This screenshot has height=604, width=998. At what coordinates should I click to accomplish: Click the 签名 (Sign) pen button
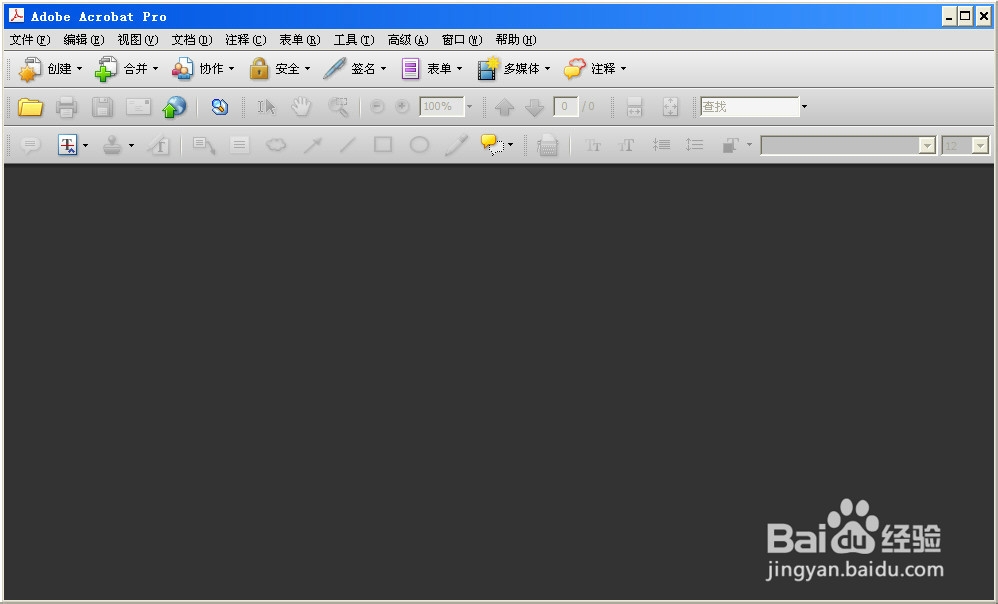coord(355,69)
